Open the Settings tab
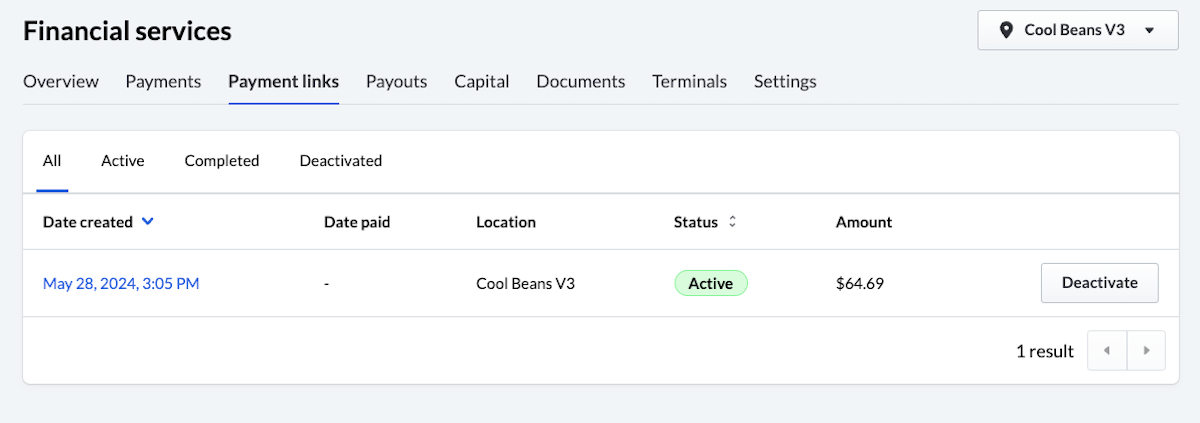 tap(785, 82)
